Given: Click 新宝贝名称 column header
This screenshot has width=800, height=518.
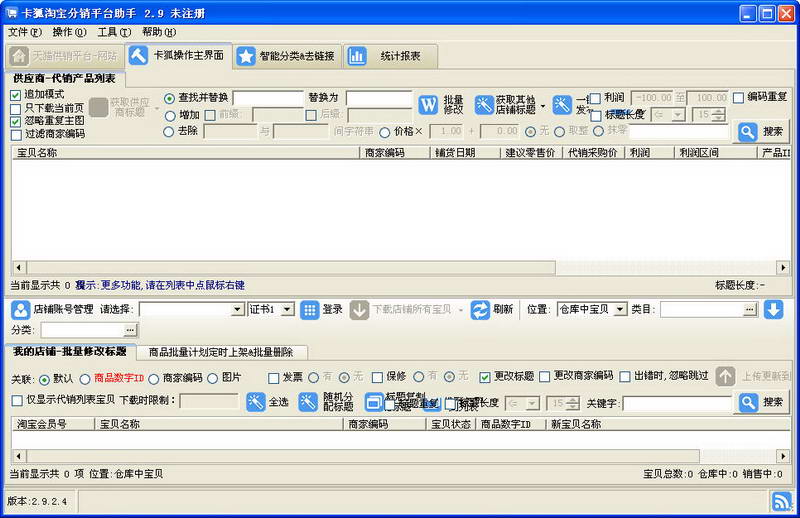Looking at the screenshot, I should point(668,424).
